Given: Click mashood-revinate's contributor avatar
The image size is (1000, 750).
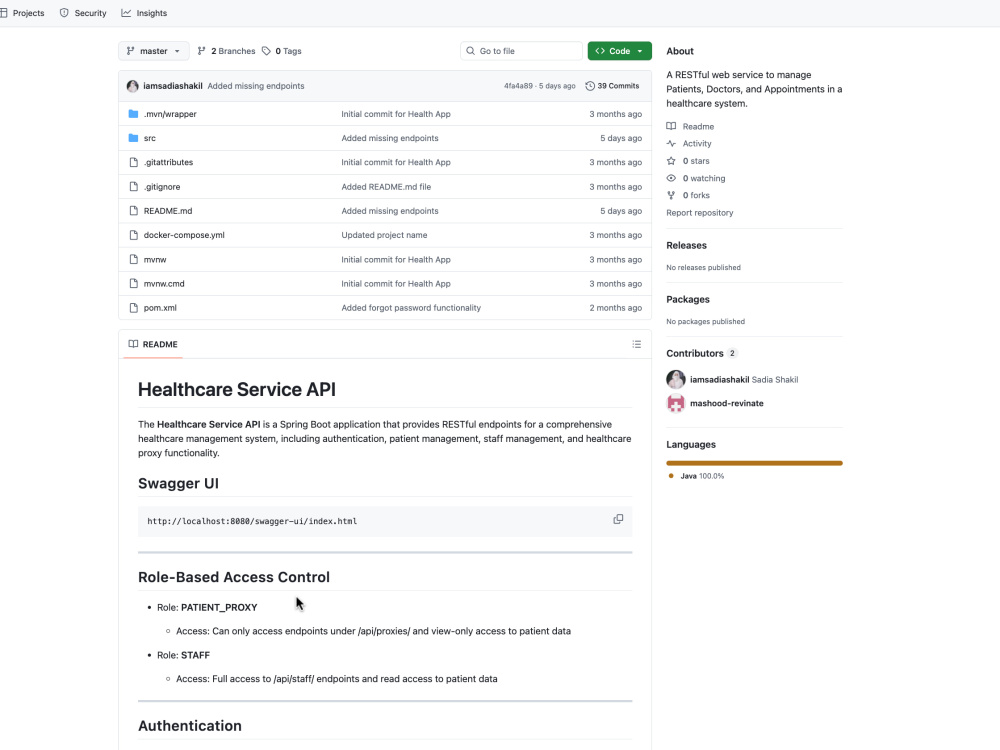Looking at the screenshot, I should (x=676, y=403).
